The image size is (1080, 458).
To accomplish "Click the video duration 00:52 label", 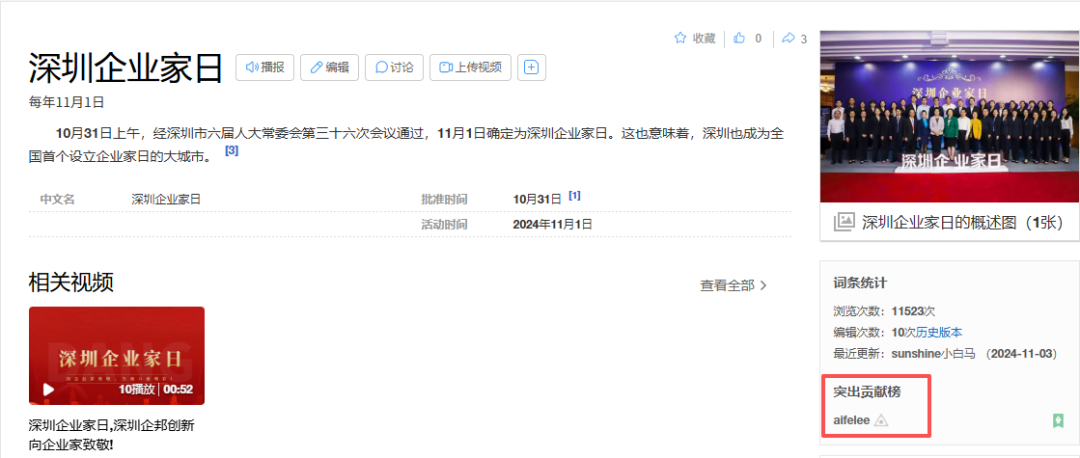I will tap(178, 390).
